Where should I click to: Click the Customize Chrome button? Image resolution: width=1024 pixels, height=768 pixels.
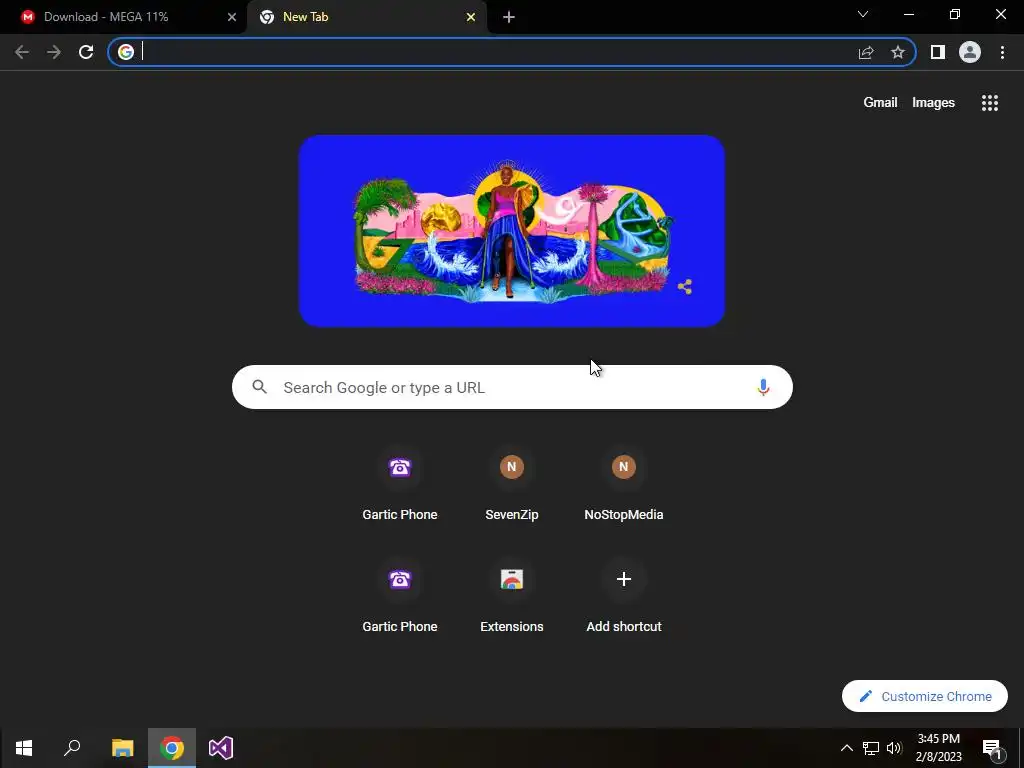(925, 696)
